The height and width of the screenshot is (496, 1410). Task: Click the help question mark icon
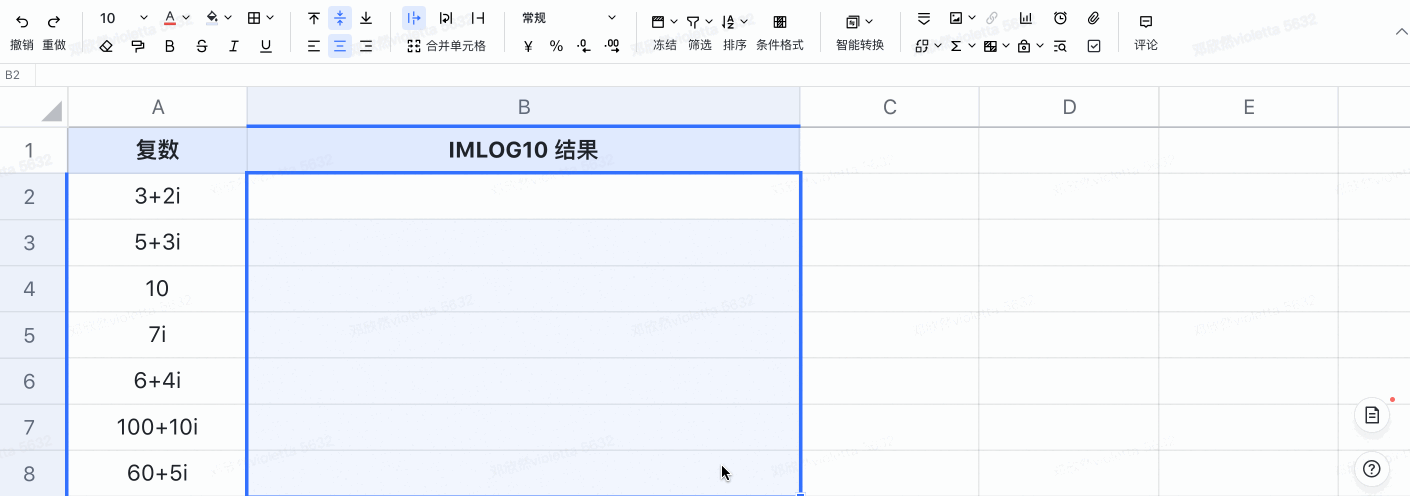[1372, 468]
